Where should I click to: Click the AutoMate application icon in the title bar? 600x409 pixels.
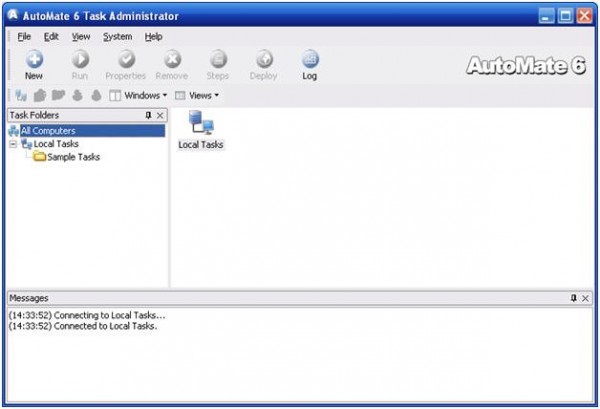point(13,15)
